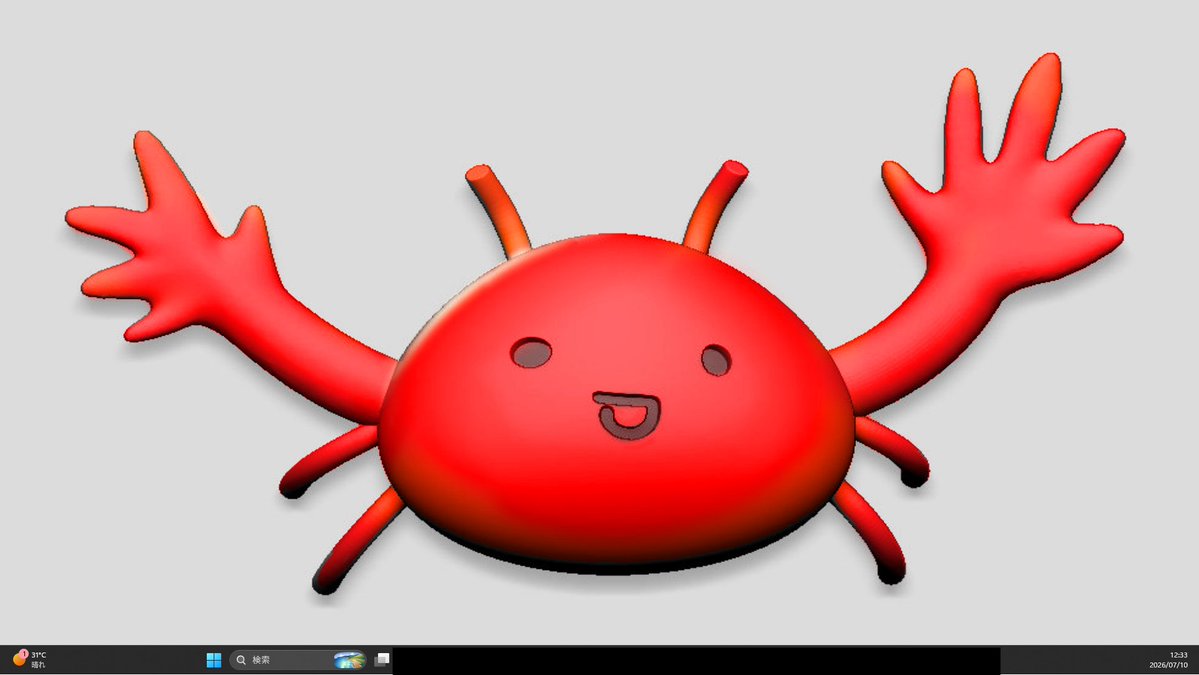Open the clock showing 12:33
Image resolution: width=1199 pixels, height=675 pixels.
tap(1168, 660)
